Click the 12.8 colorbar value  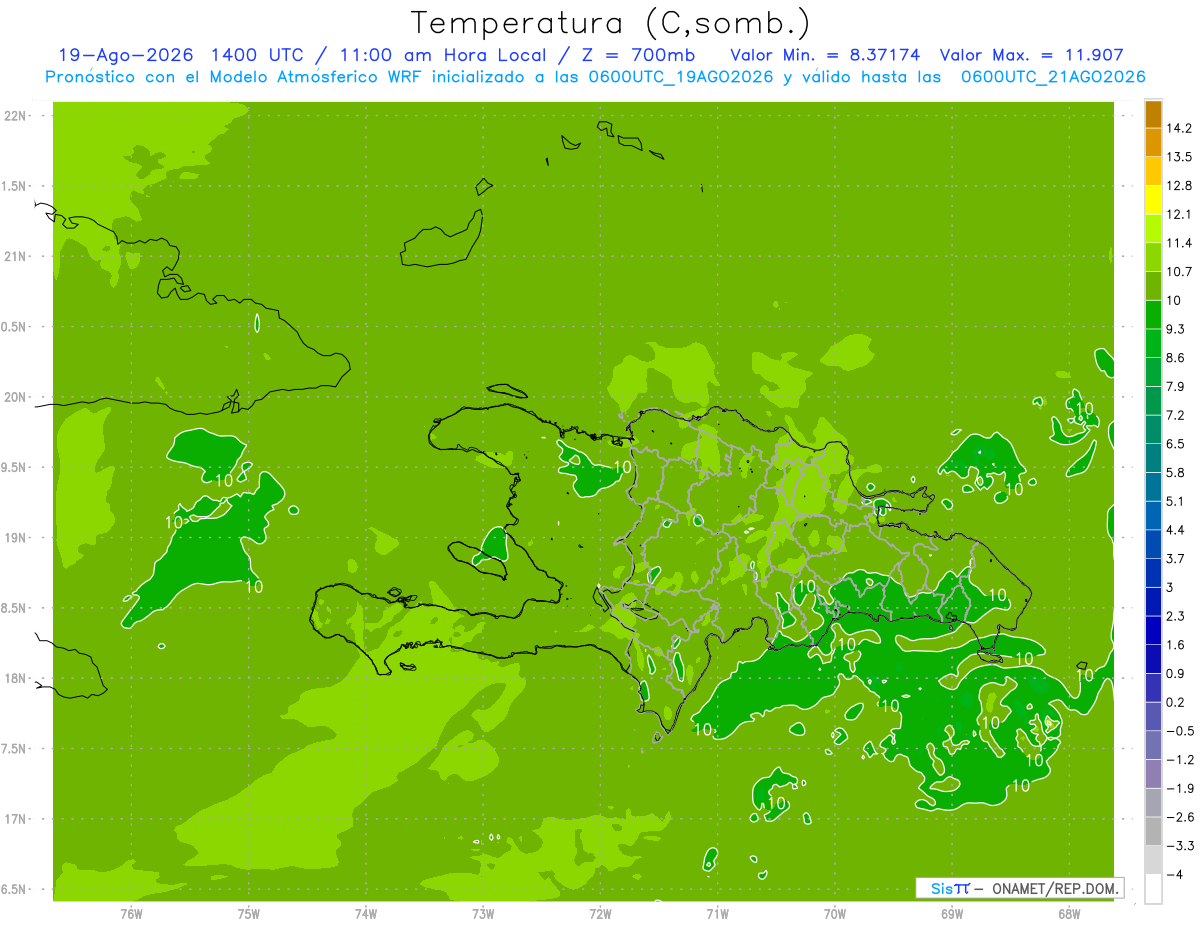[x=1179, y=186]
